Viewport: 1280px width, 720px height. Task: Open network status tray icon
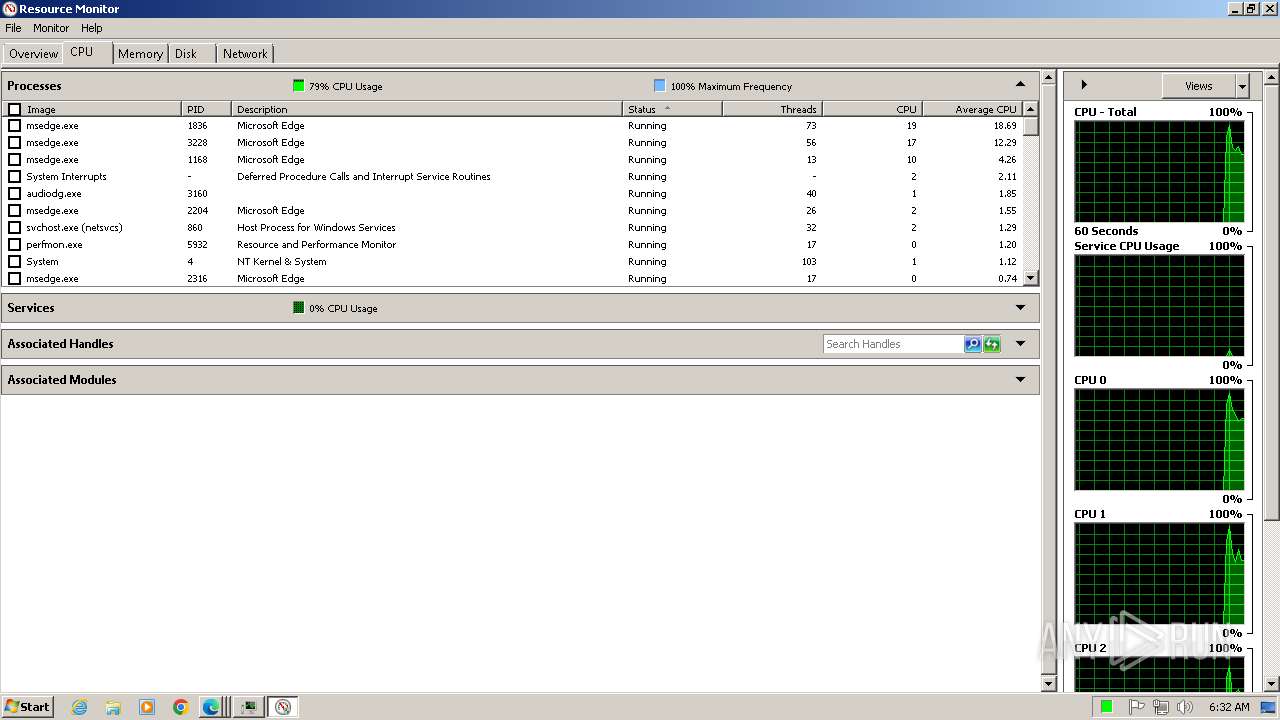[x=1160, y=707]
